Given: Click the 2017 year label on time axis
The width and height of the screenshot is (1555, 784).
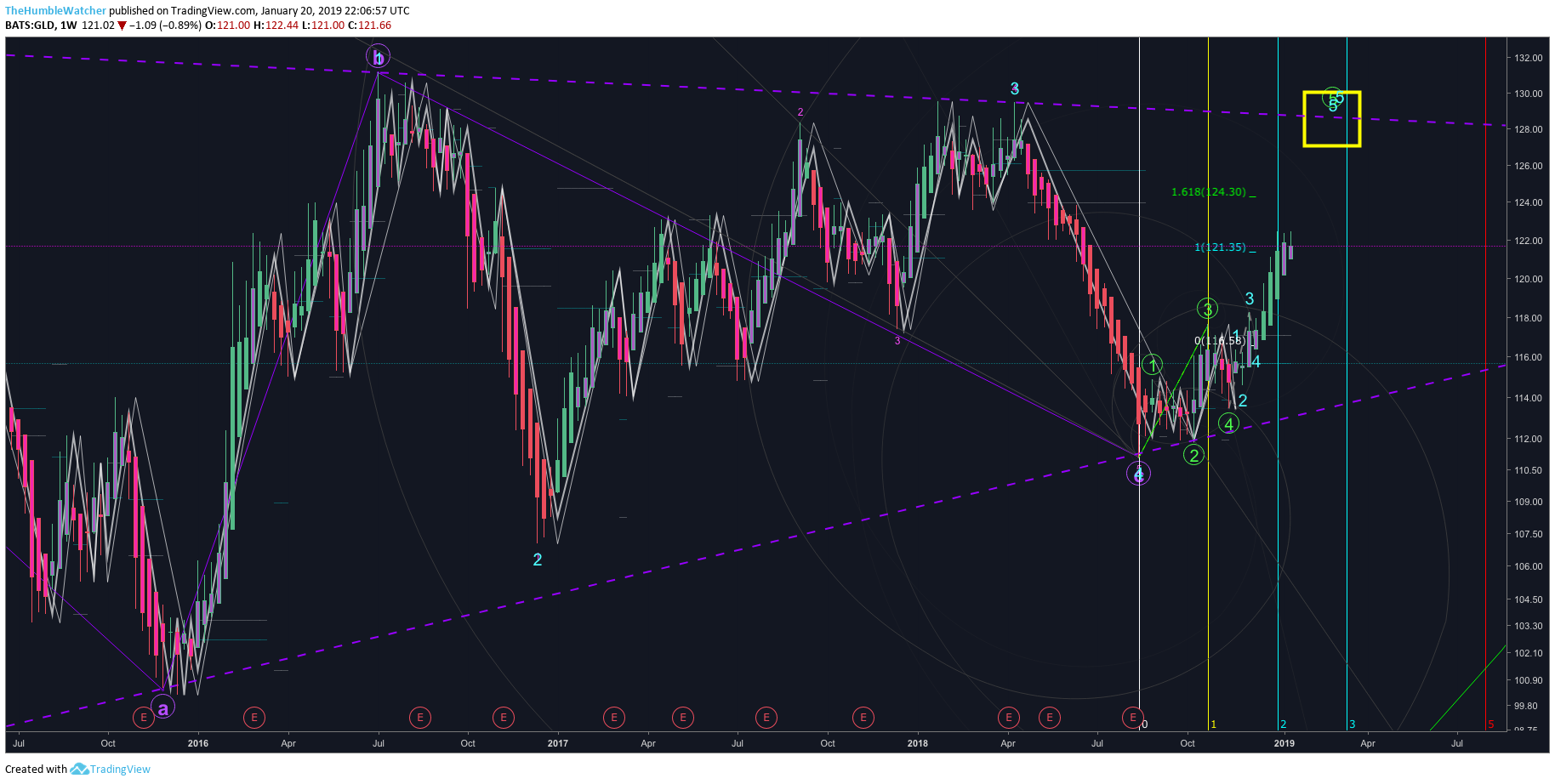Looking at the screenshot, I should pos(557,743).
